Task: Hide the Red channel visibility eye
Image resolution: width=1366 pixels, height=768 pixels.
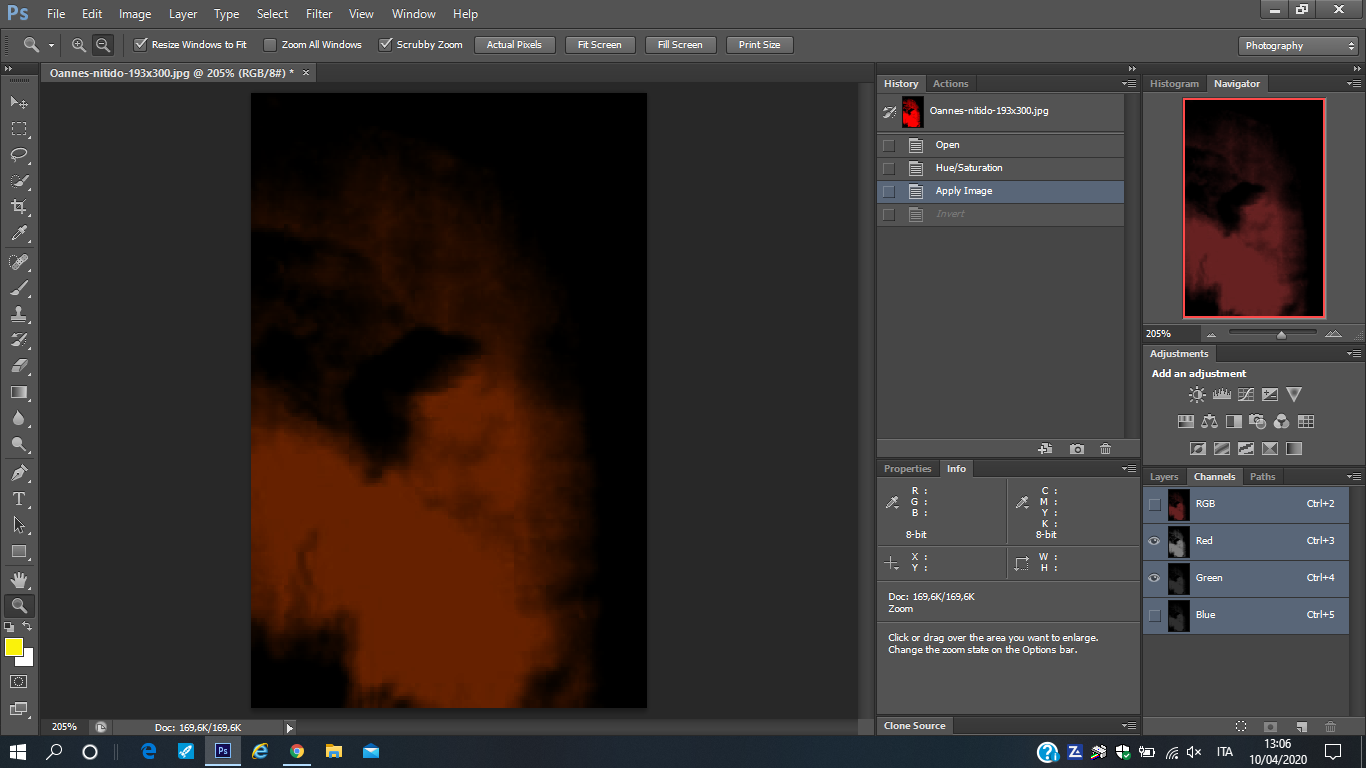Action: point(1154,541)
